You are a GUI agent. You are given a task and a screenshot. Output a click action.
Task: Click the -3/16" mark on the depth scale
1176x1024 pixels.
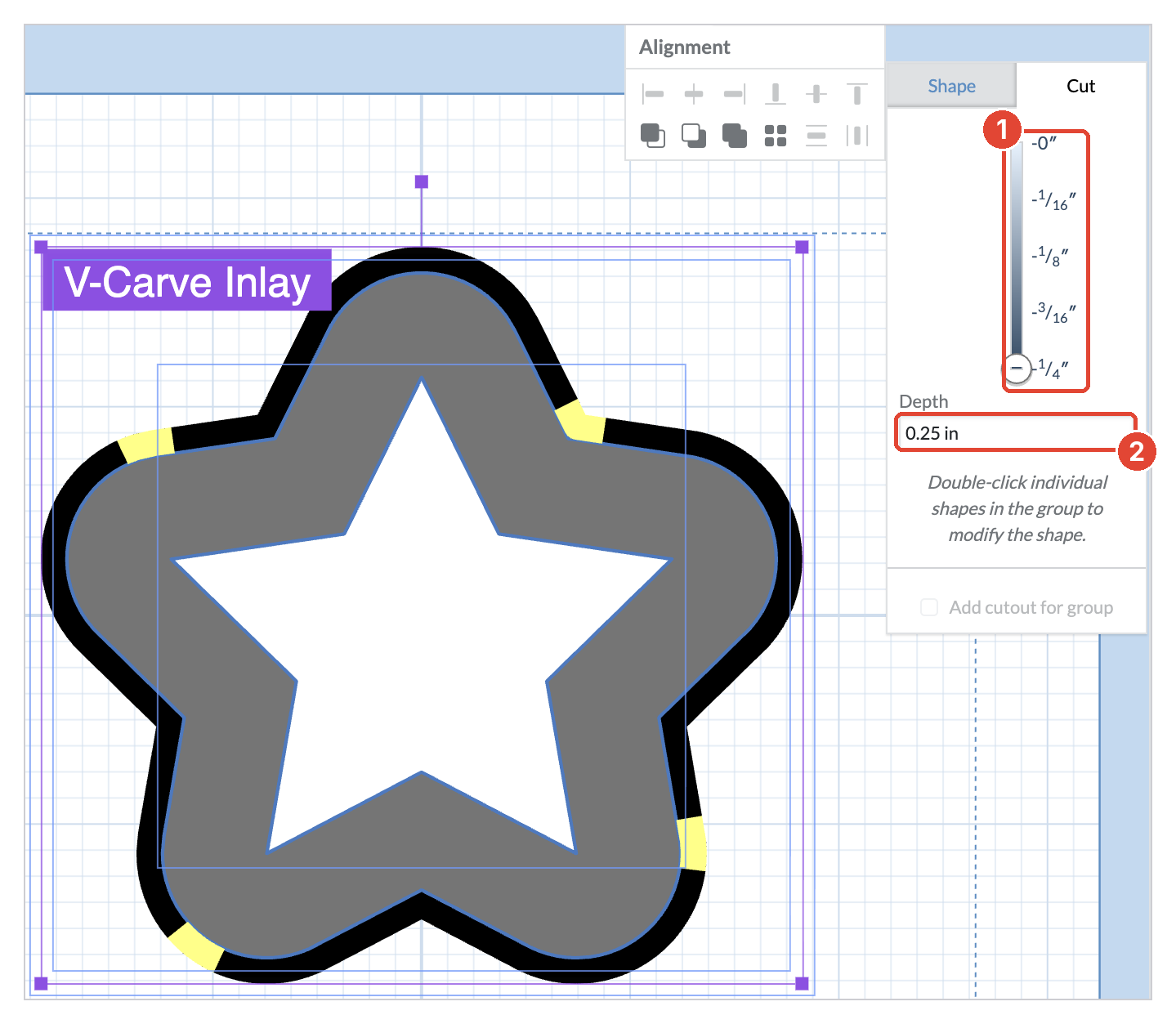[1053, 312]
